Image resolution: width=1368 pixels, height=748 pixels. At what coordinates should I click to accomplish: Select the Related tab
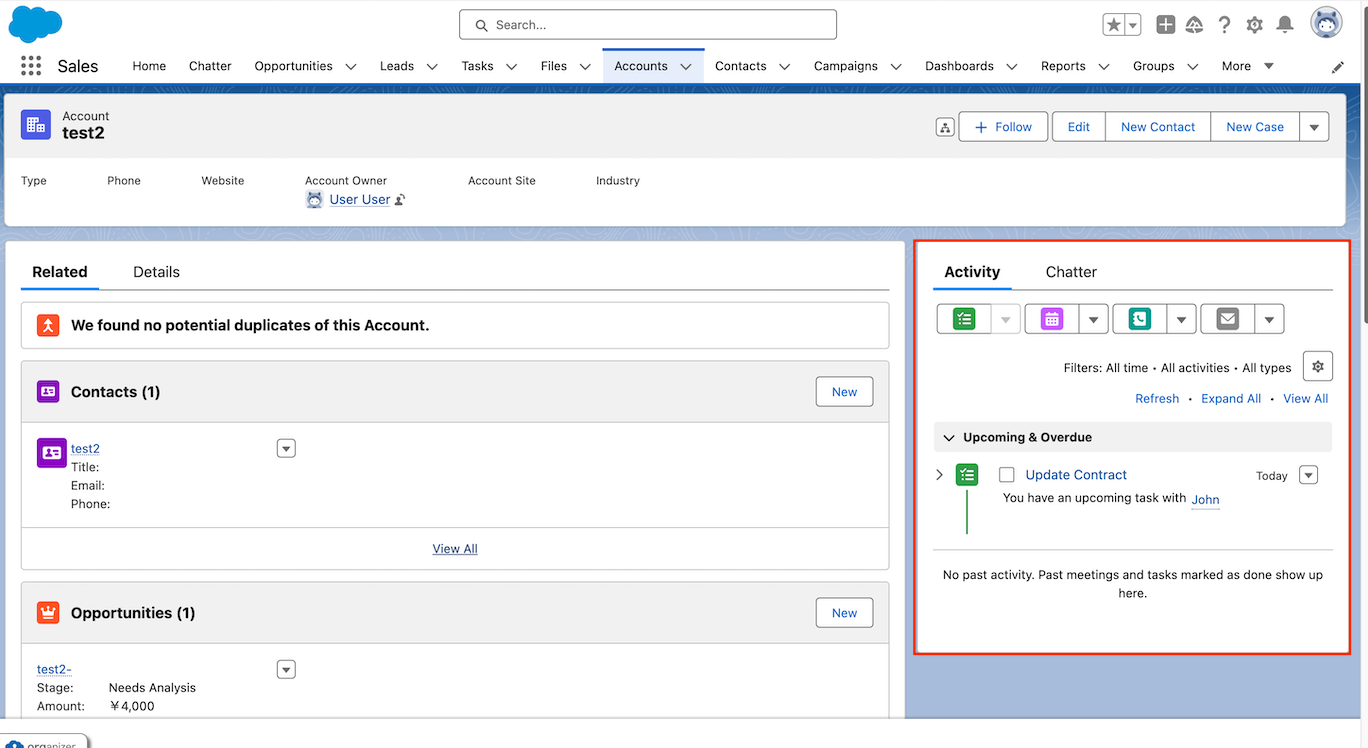pyautogui.click(x=60, y=272)
